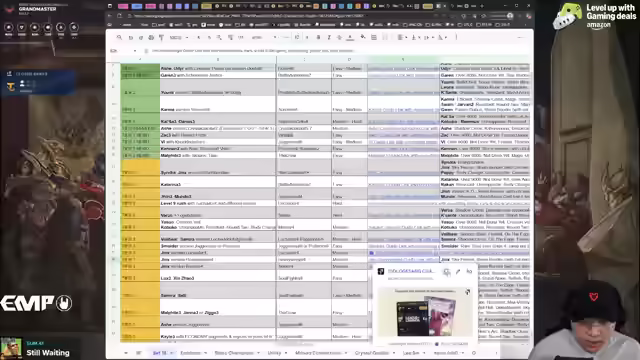Open the horizontal align dropdown
The width and height of the screenshot is (640, 360).
(401, 37)
